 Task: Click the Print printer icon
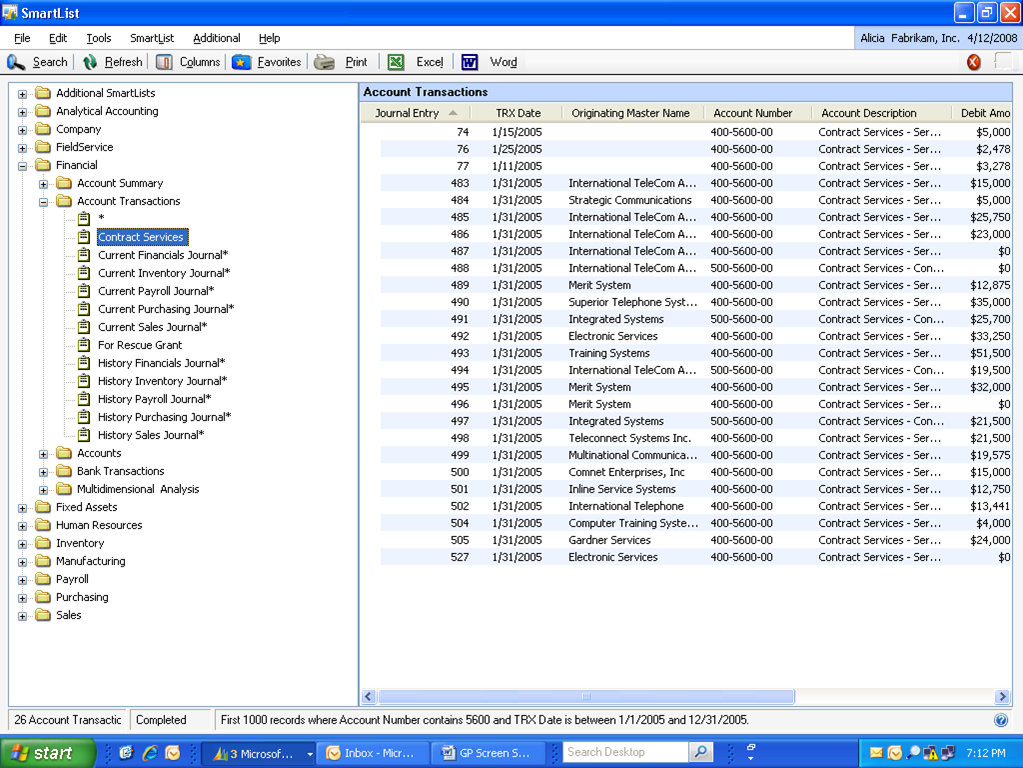pyautogui.click(x=324, y=62)
